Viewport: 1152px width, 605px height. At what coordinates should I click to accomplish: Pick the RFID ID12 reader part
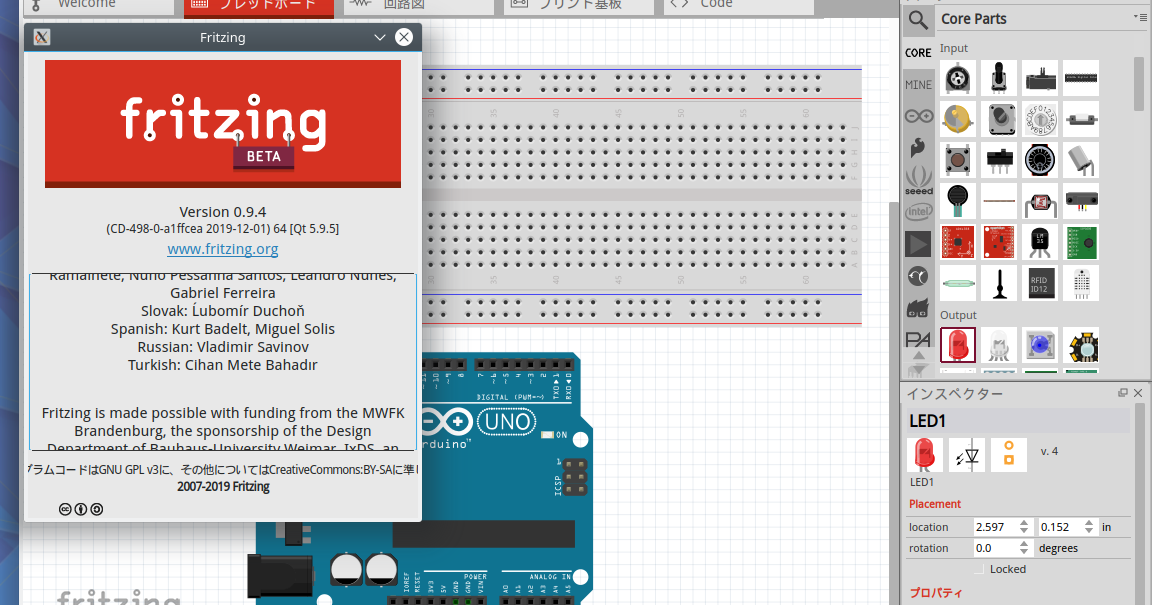pos(1040,284)
